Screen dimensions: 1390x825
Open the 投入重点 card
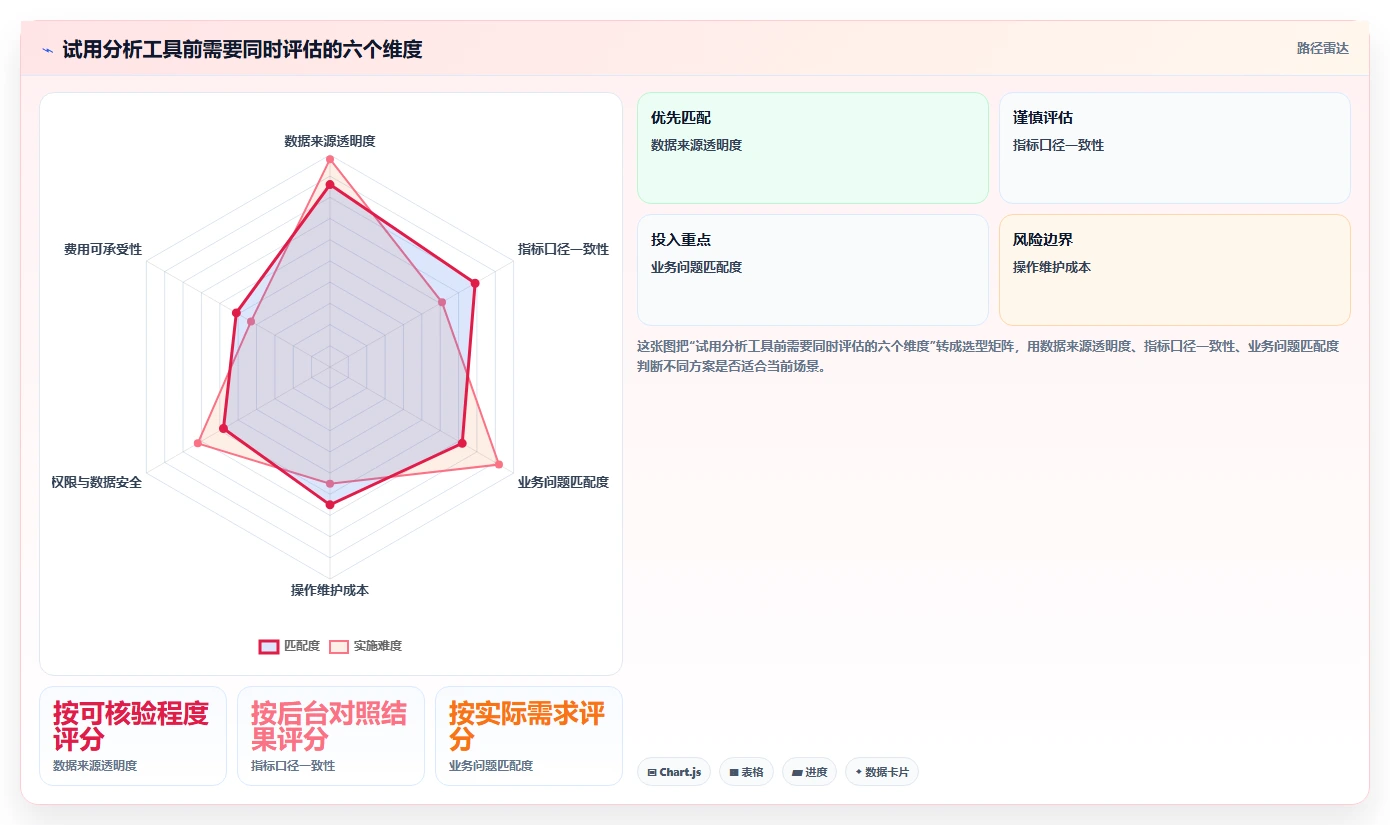812,270
